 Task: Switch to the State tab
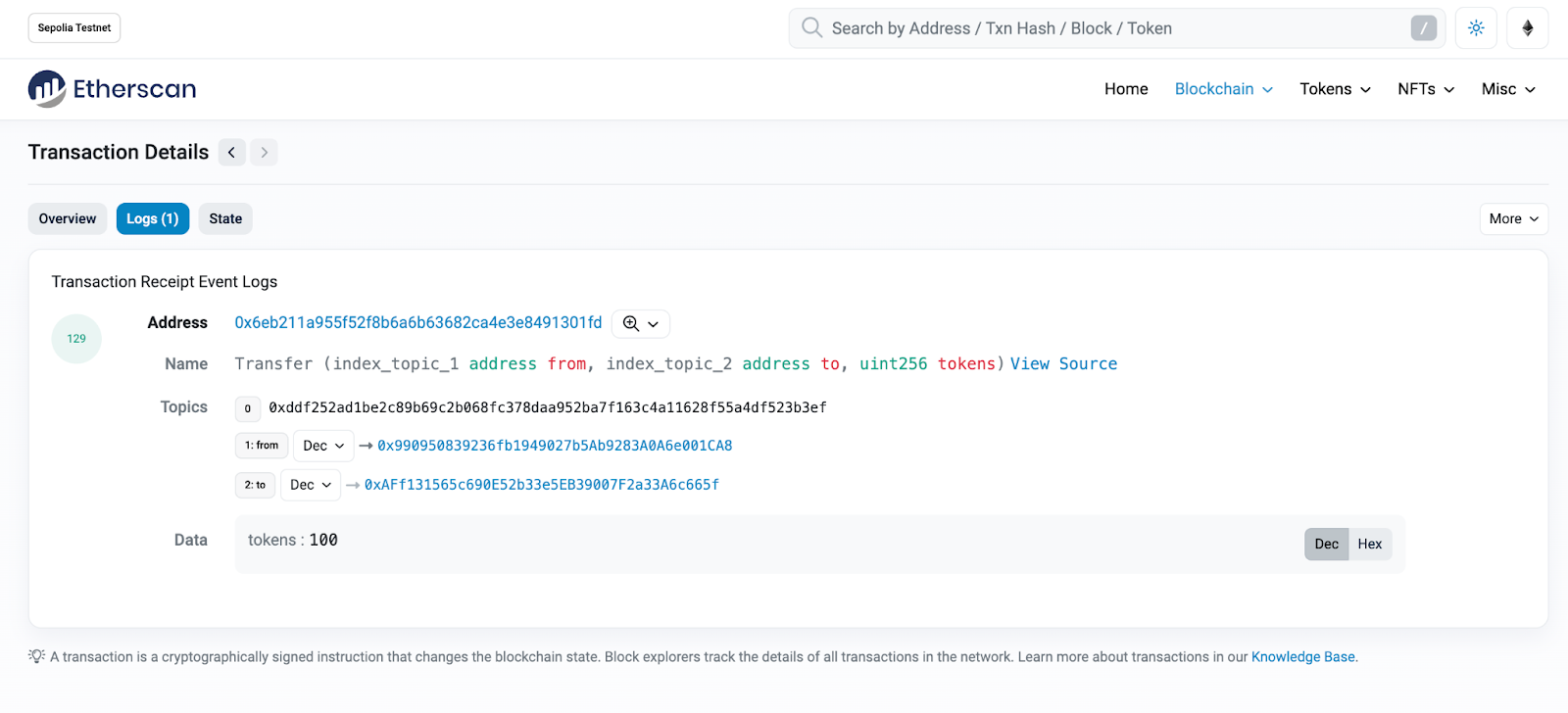225,218
